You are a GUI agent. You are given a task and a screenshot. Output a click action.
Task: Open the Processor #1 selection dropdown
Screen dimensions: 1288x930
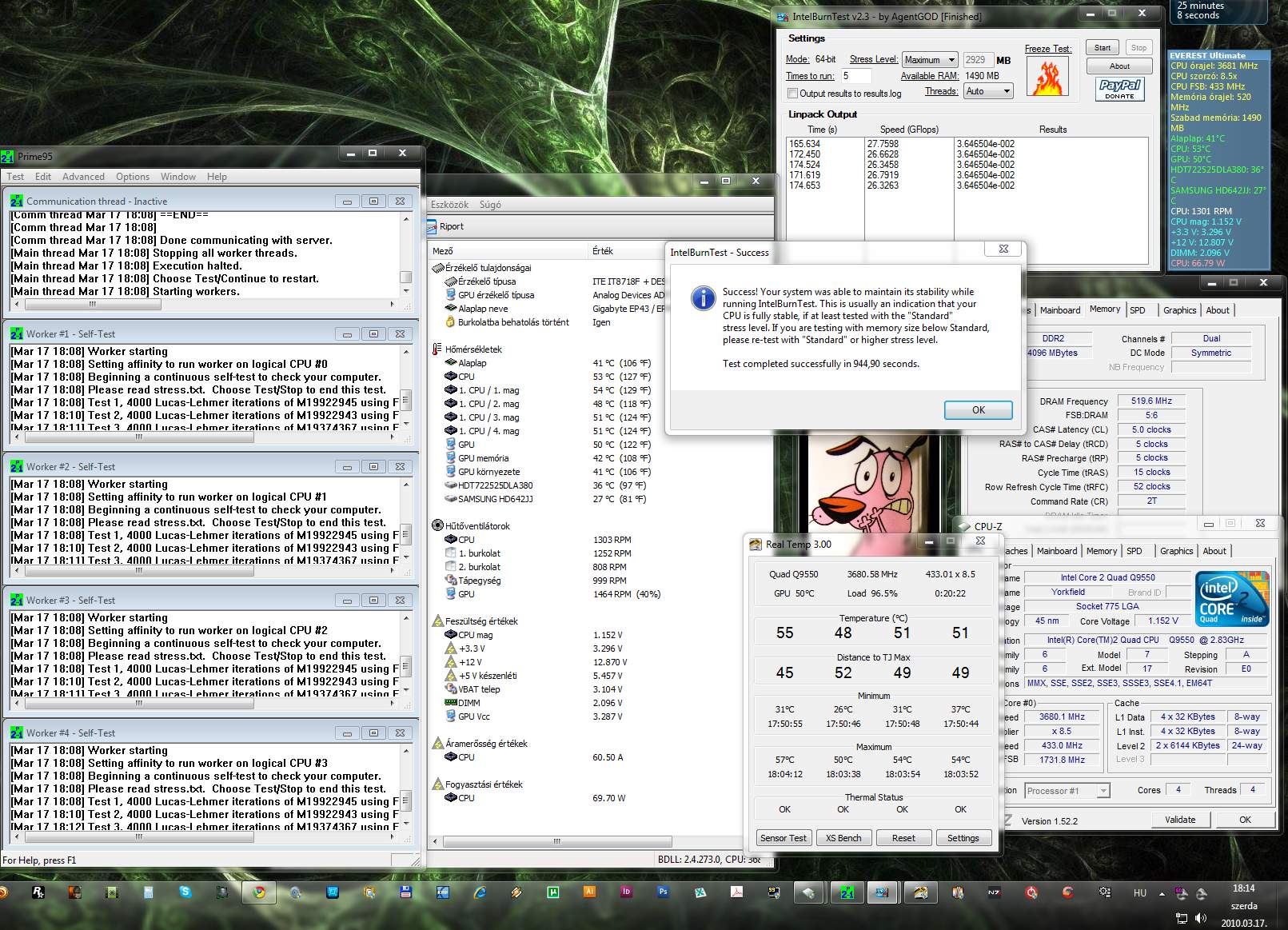tap(1067, 791)
